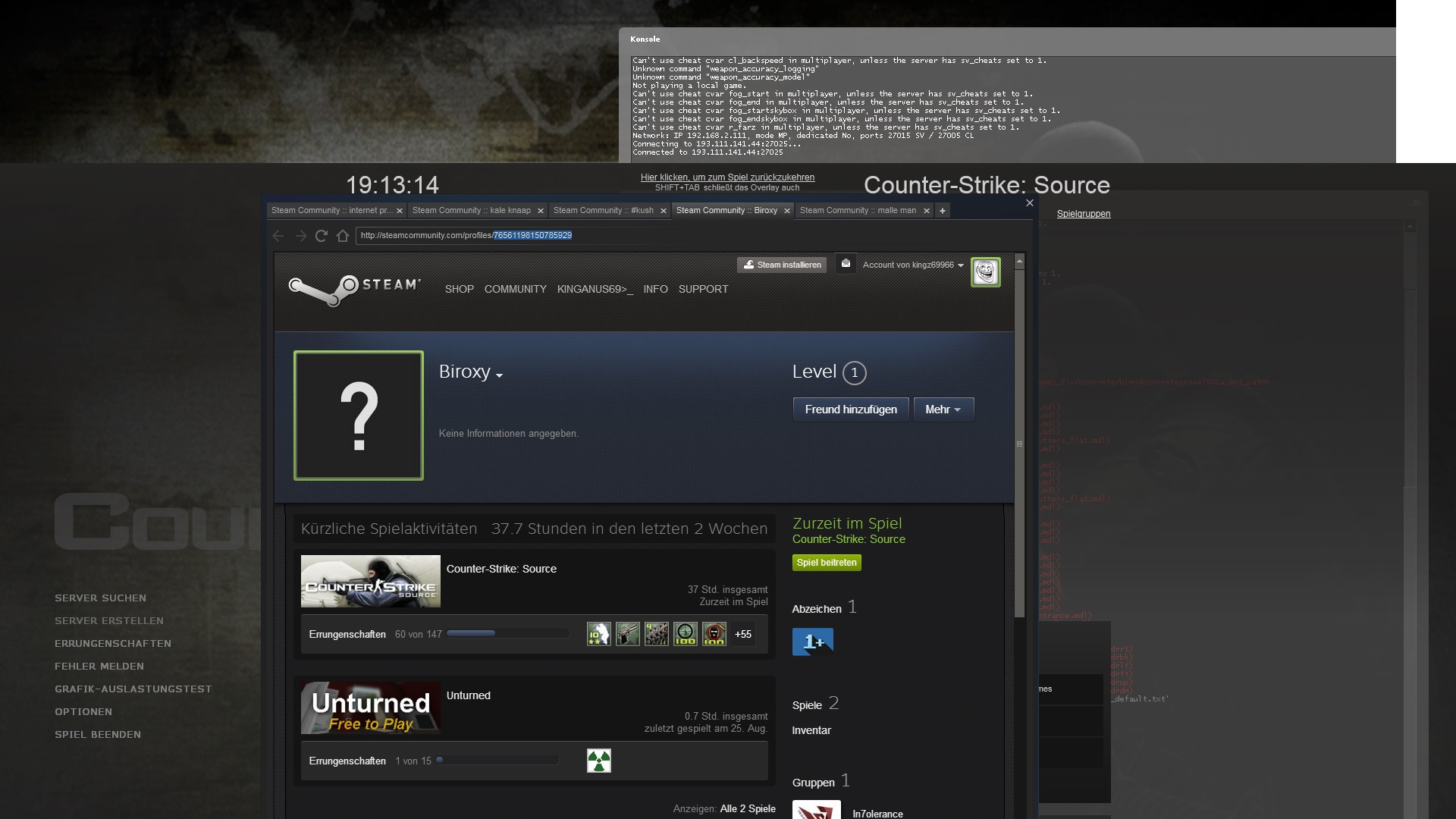Image resolution: width=1456 pixels, height=819 pixels.
Task: Close the 'malle man' tab
Action: pyautogui.click(x=927, y=211)
